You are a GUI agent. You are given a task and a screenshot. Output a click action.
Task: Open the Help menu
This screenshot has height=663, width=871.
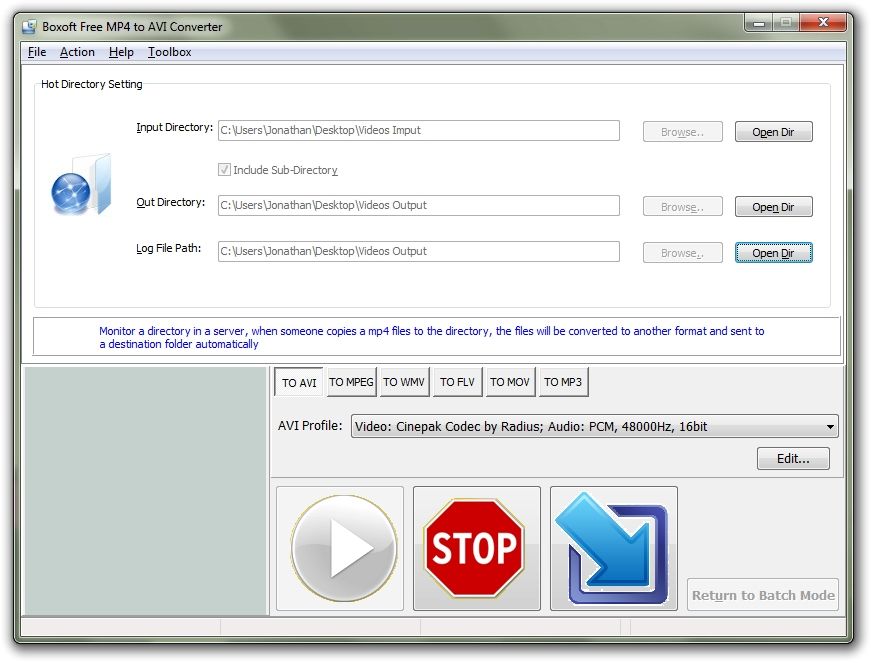pos(121,52)
